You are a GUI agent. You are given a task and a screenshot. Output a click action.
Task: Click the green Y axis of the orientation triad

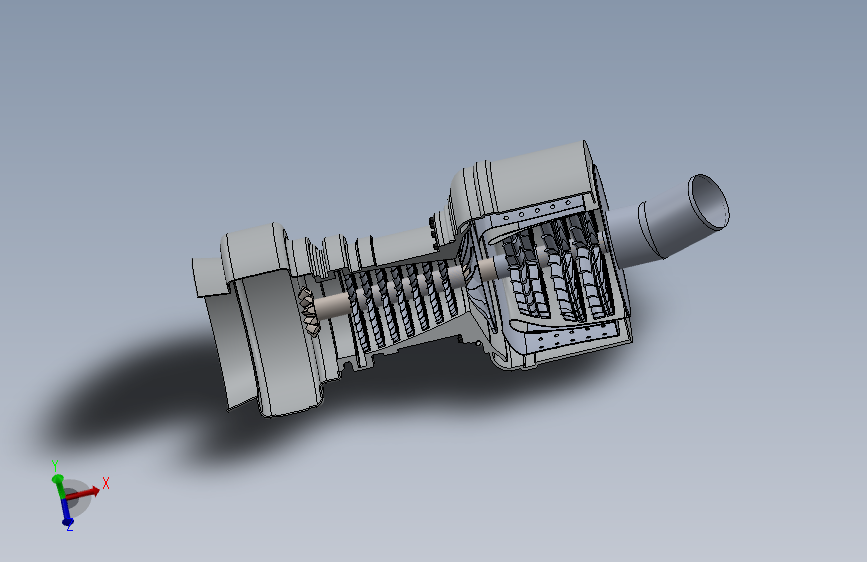(x=59, y=486)
